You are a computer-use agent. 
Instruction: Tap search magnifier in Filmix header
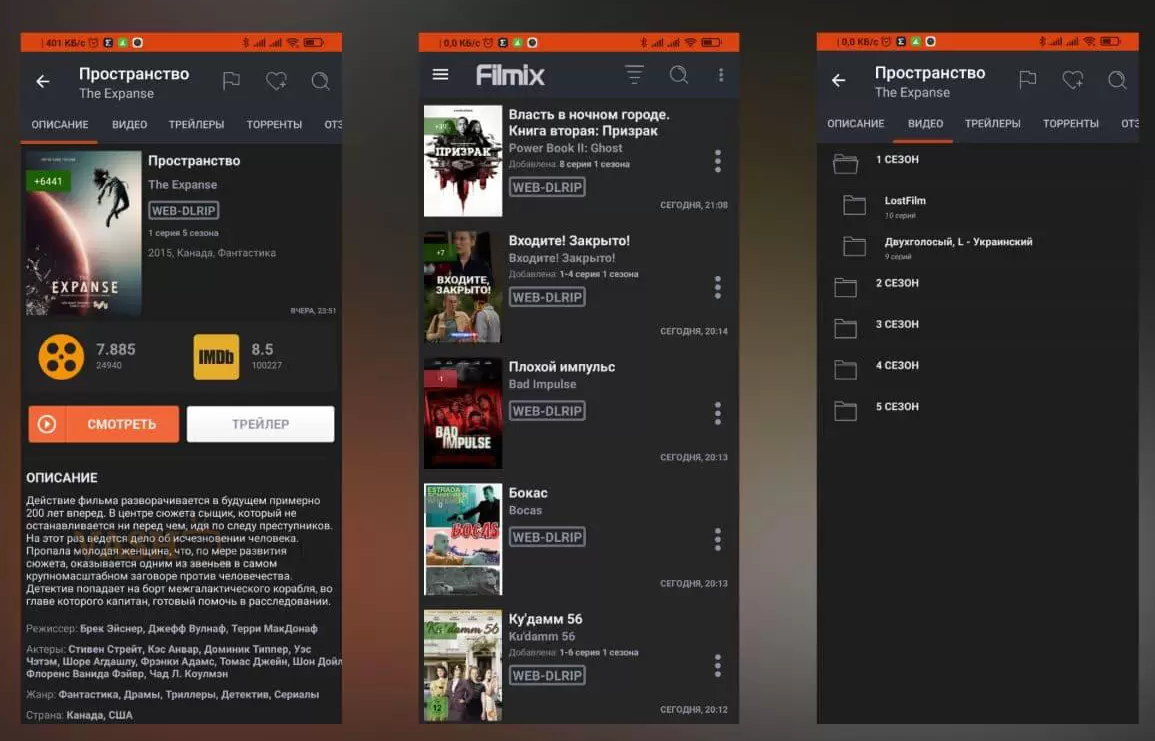(678, 74)
